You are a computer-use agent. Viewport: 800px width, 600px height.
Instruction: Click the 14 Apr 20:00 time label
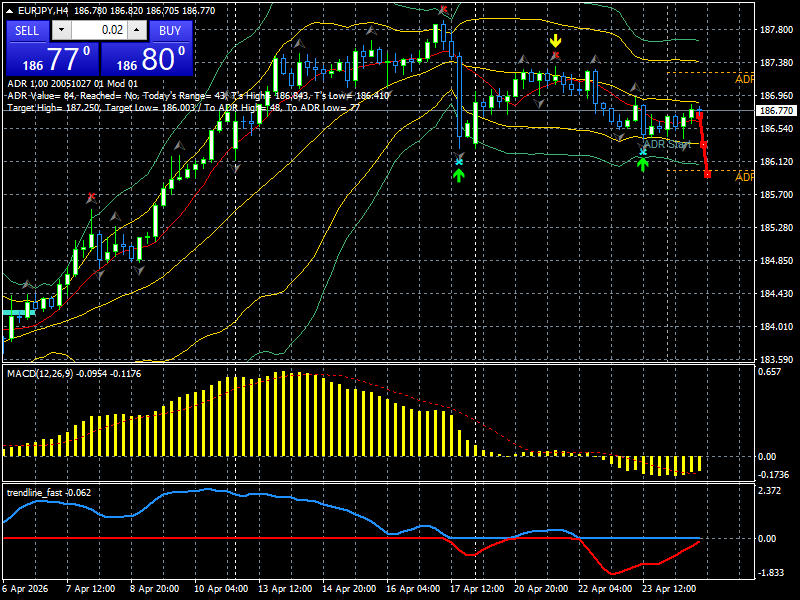coord(349,589)
